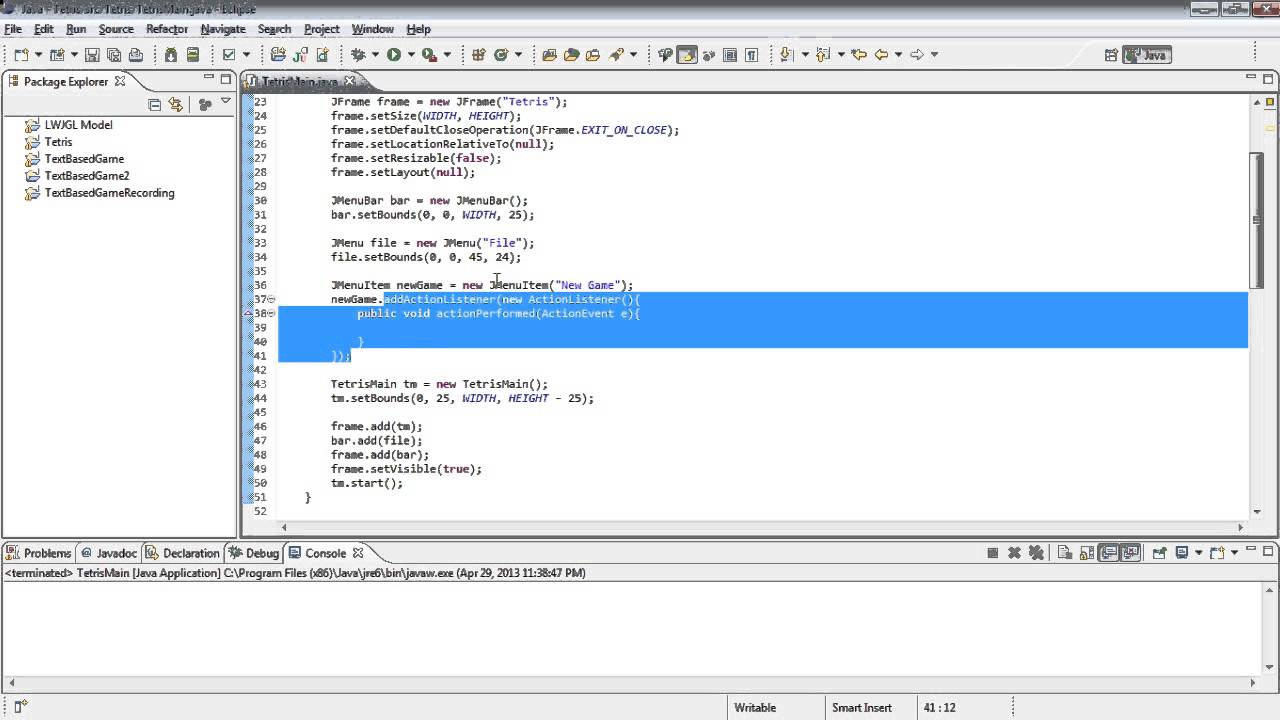
Task: Click the Java perspective button
Action: tap(1147, 55)
